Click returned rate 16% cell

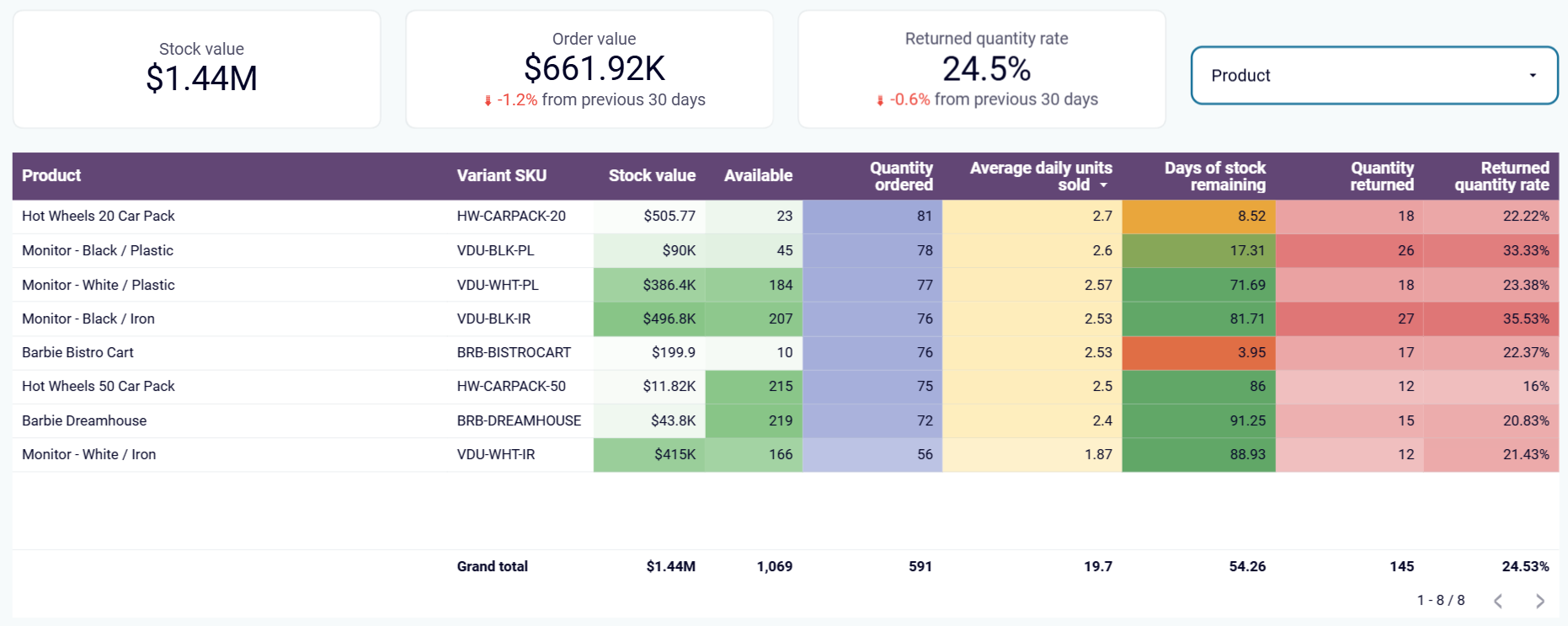[x=1491, y=386]
